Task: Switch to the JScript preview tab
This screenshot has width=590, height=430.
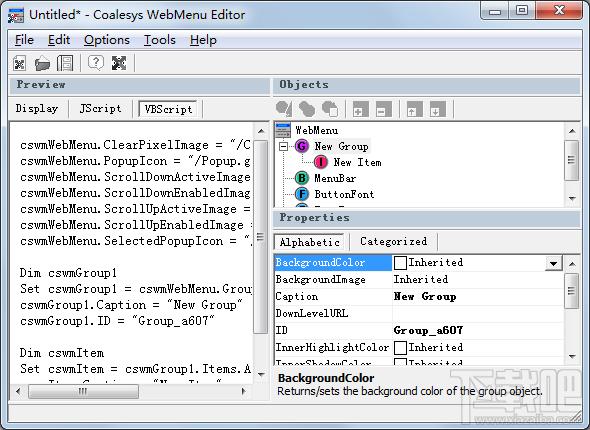Action: (x=100, y=109)
